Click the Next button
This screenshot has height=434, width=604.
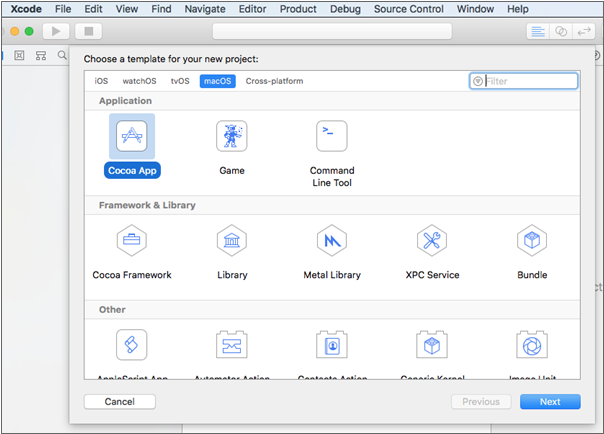[x=550, y=401]
